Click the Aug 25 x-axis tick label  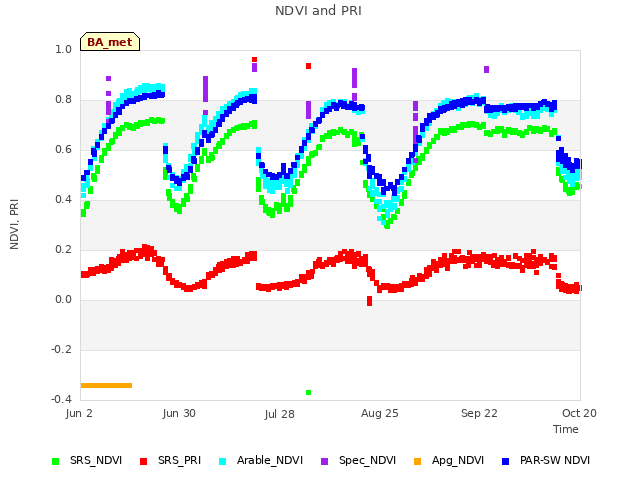pyautogui.click(x=380, y=413)
